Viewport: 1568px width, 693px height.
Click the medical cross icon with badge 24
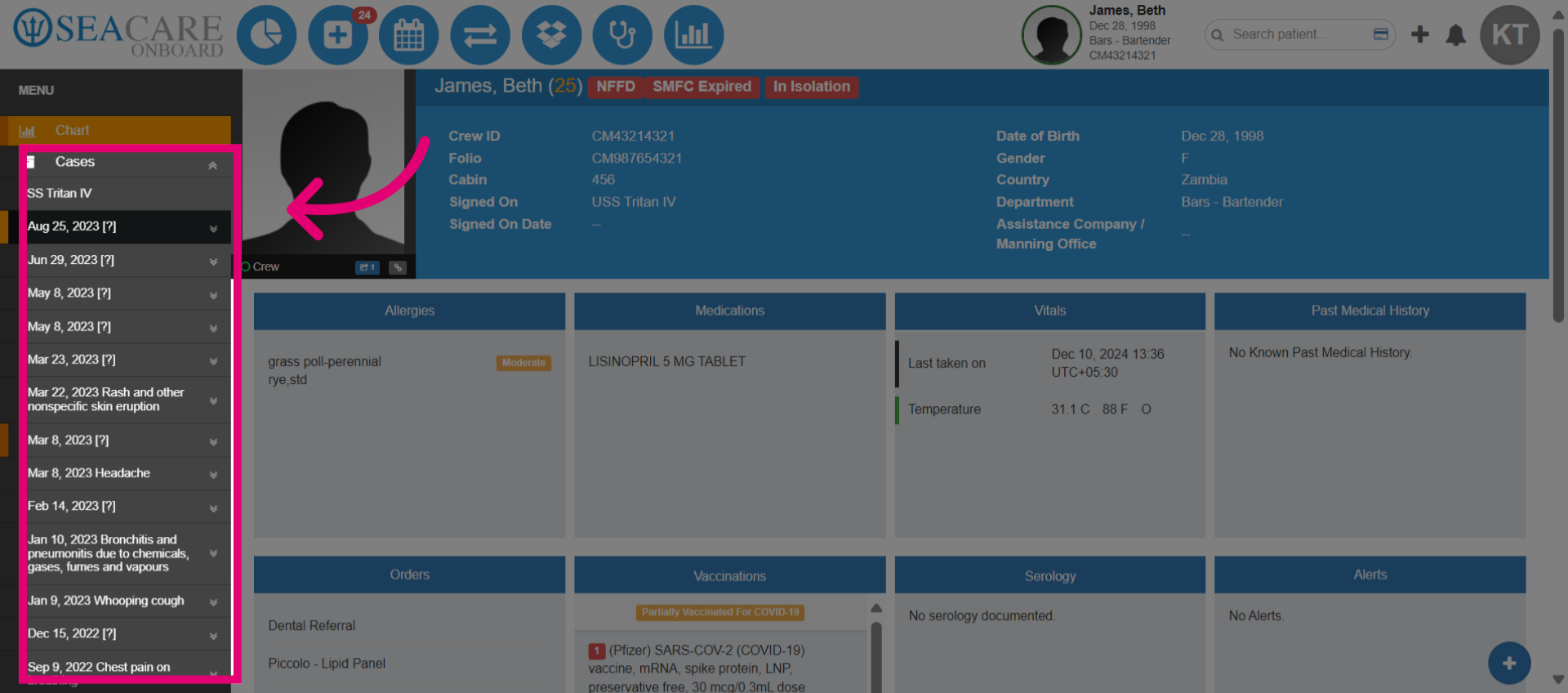pos(337,35)
